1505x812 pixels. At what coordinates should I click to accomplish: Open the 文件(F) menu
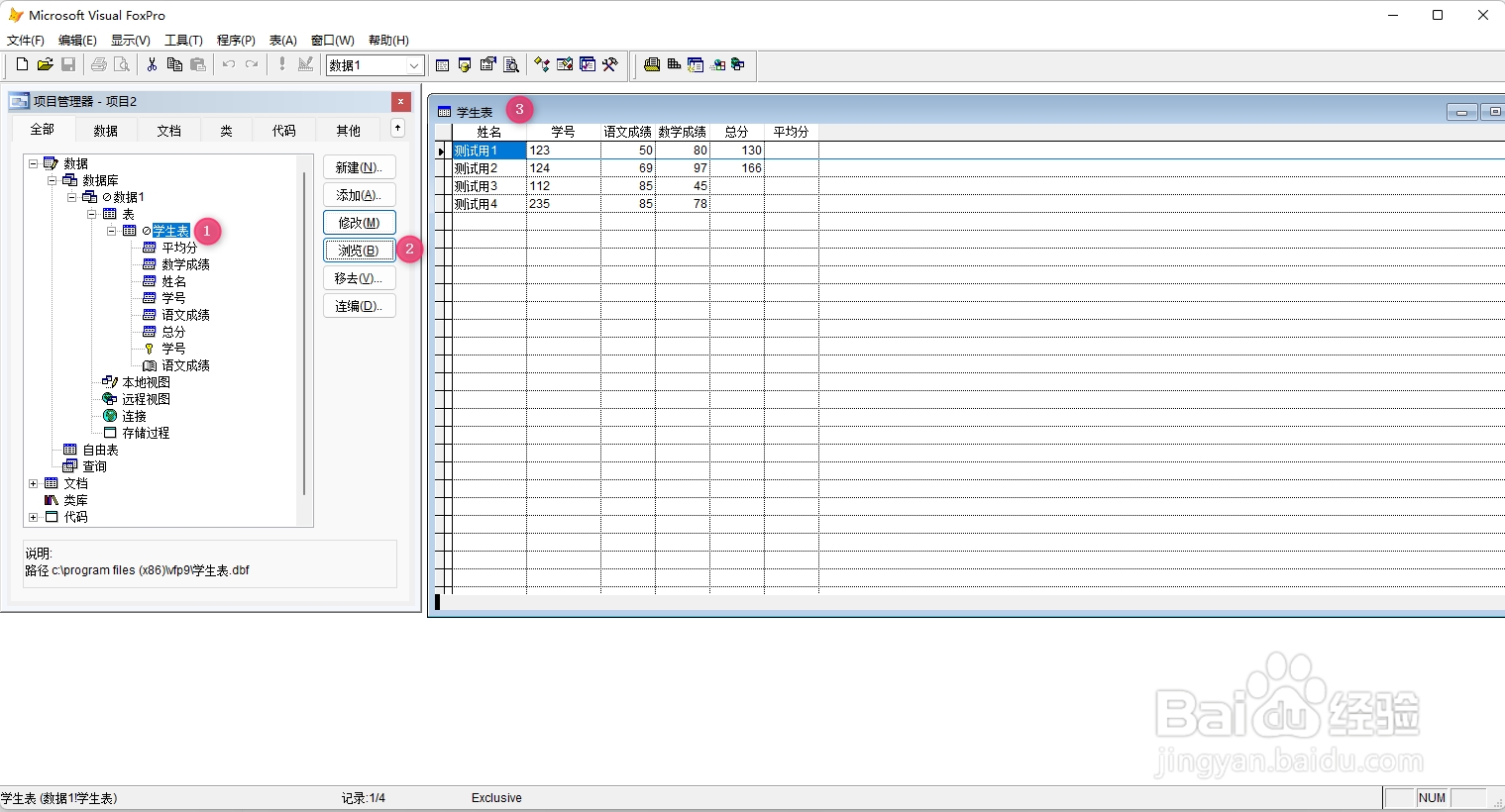pos(26,41)
